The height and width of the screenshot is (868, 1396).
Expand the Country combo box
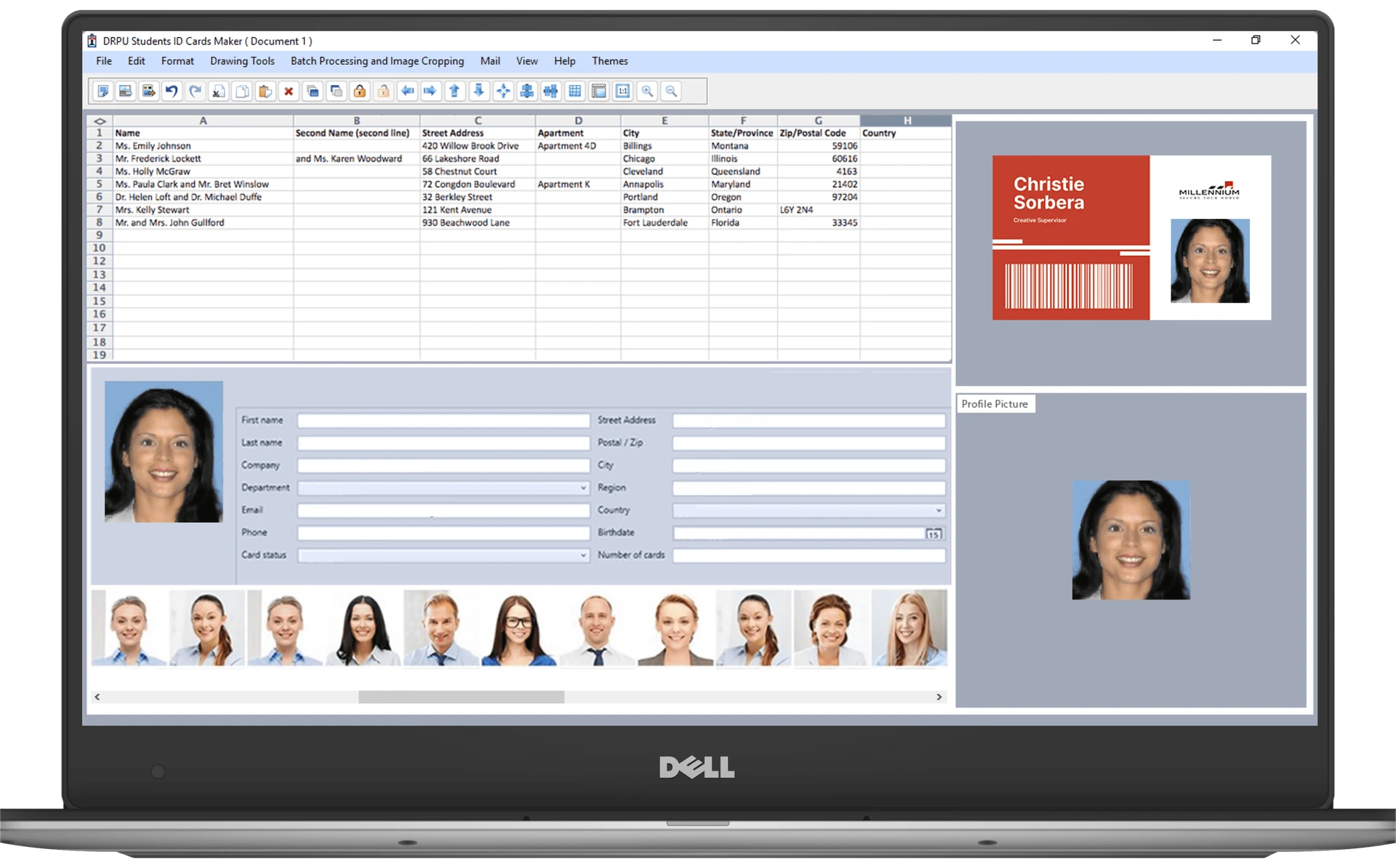coord(939,510)
